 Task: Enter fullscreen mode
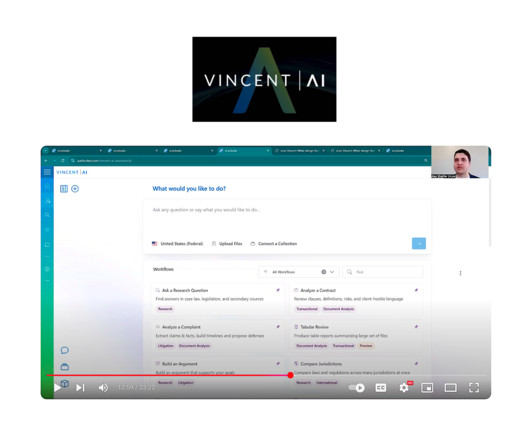tap(474, 388)
